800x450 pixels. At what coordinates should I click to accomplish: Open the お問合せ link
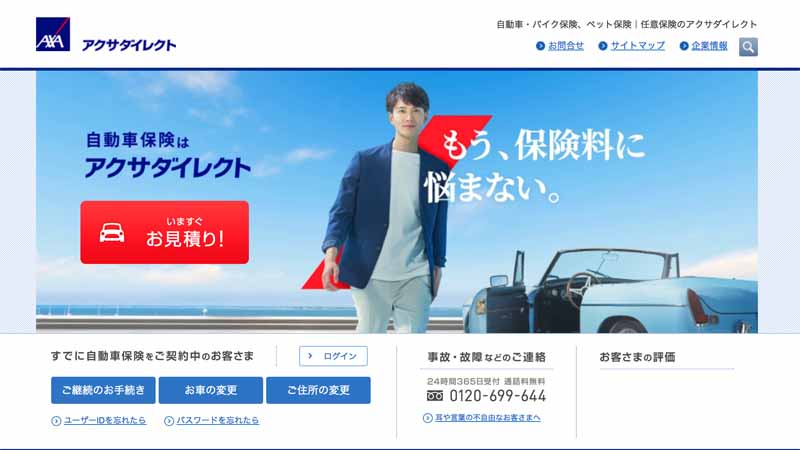point(566,46)
